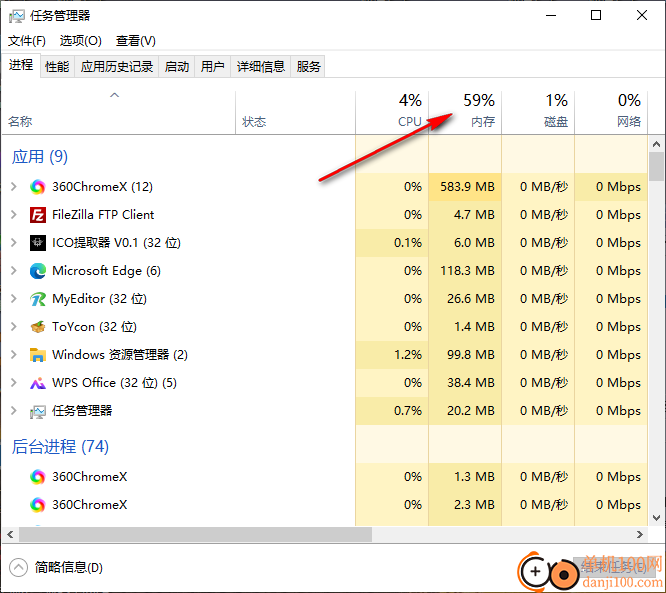Click the 99.8 MB memory cell
The width and height of the screenshot is (666, 593).
[465, 355]
